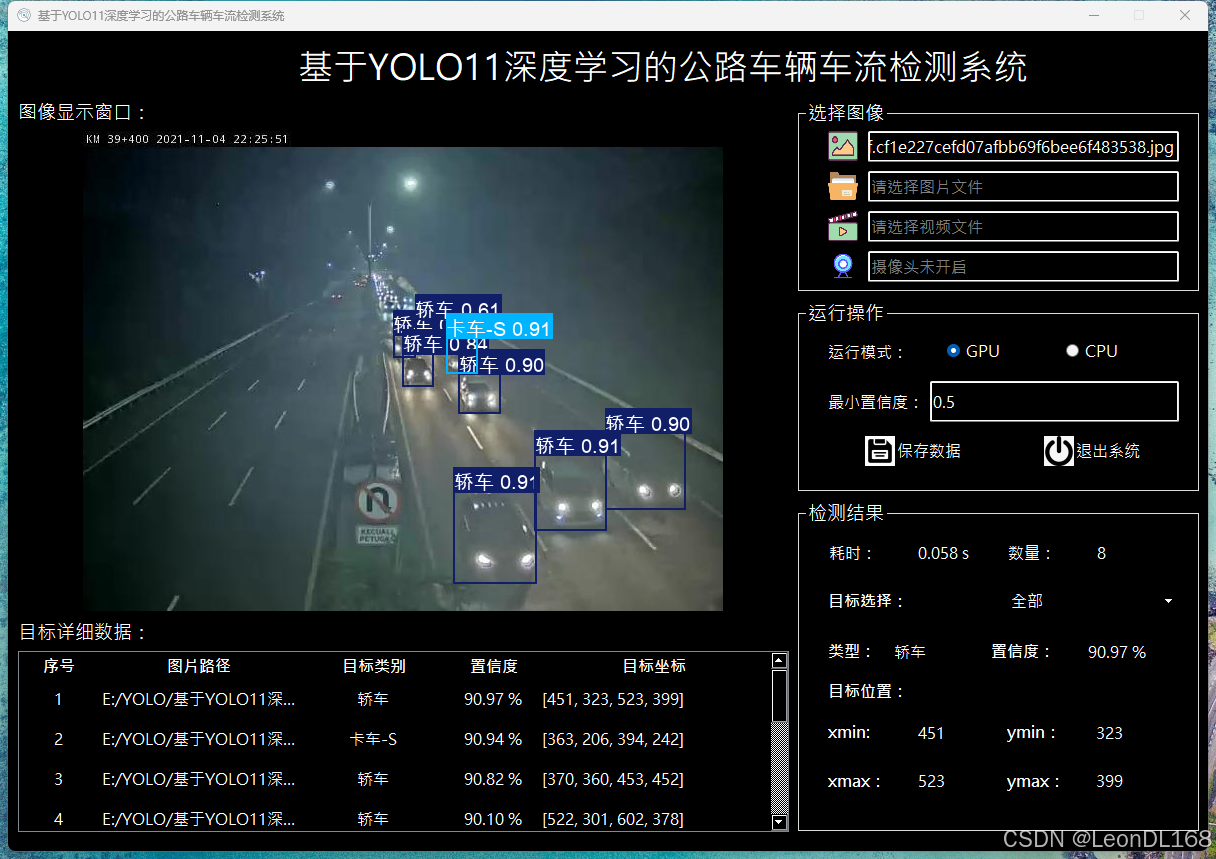Click table scrollbar up arrow
The height and width of the screenshot is (859, 1216).
click(x=780, y=661)
